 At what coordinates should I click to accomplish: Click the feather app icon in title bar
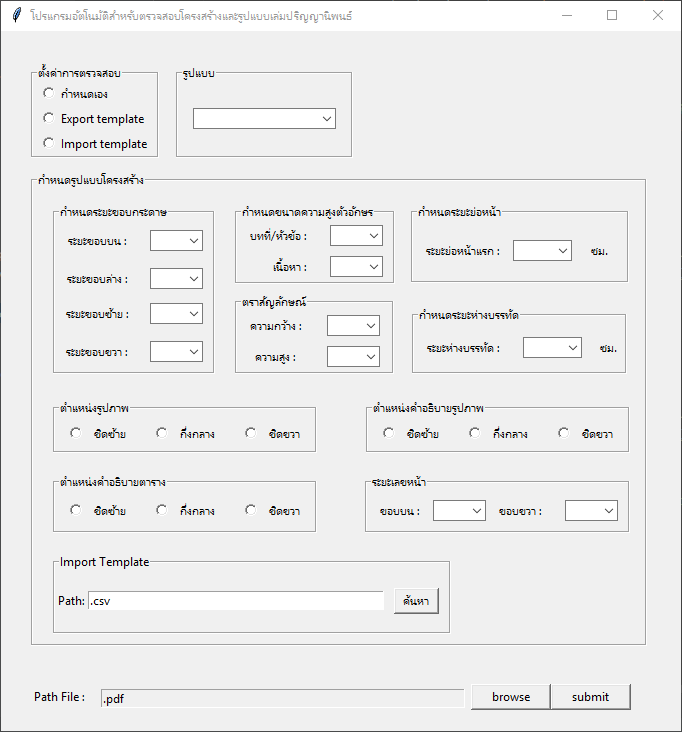[x=17, y=15]
